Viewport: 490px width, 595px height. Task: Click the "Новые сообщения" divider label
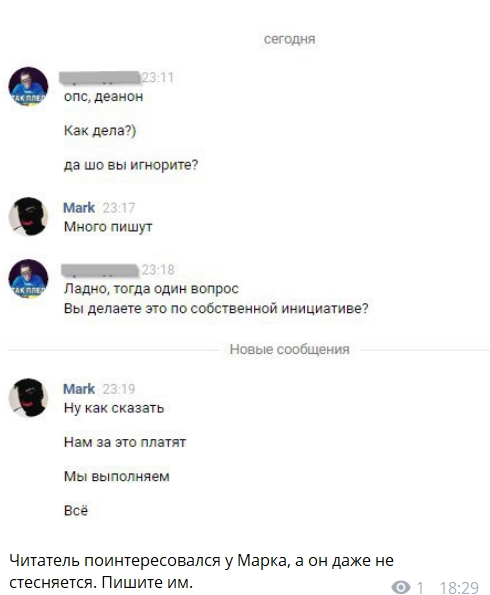(x=290, y=349)
